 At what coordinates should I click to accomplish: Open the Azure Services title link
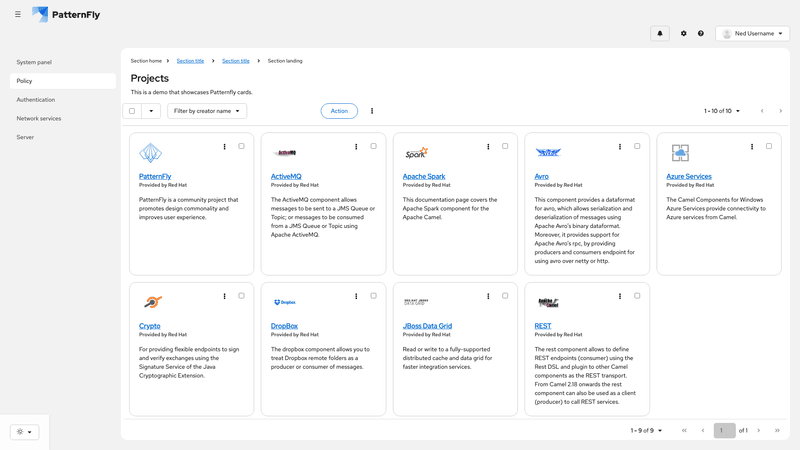689,176
